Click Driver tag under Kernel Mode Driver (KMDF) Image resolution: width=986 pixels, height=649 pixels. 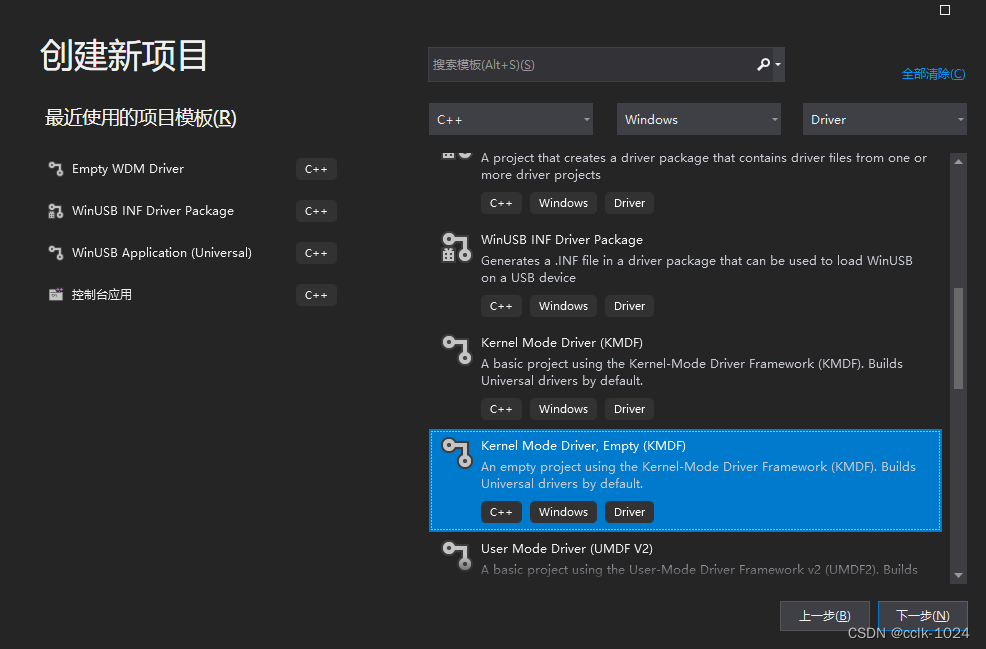[629, 409]
